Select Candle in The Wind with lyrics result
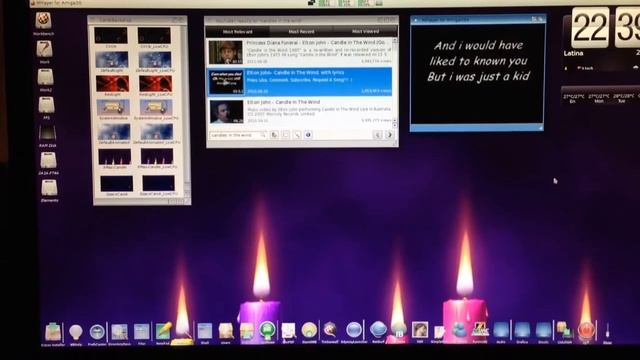This screenshot has height=360, width=640. click(x=300, y=82)
